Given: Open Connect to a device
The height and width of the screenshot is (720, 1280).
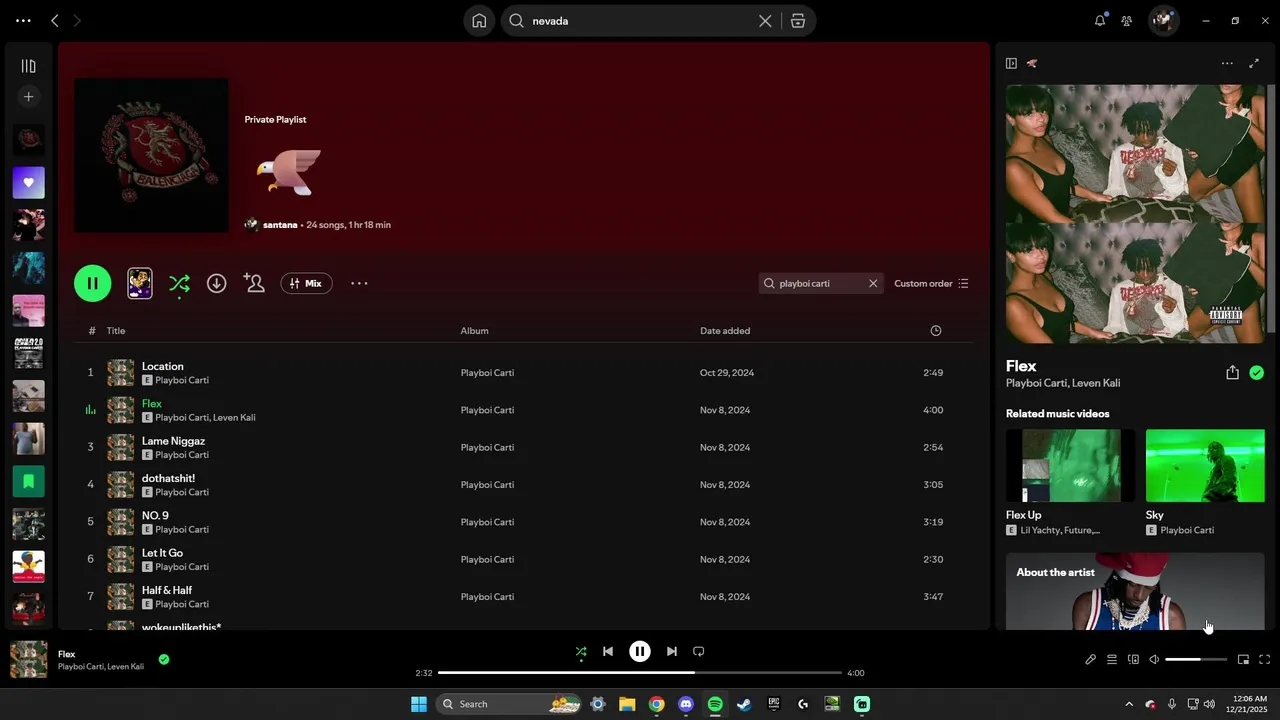Looking at the screenshot, I should [1133, 659].
